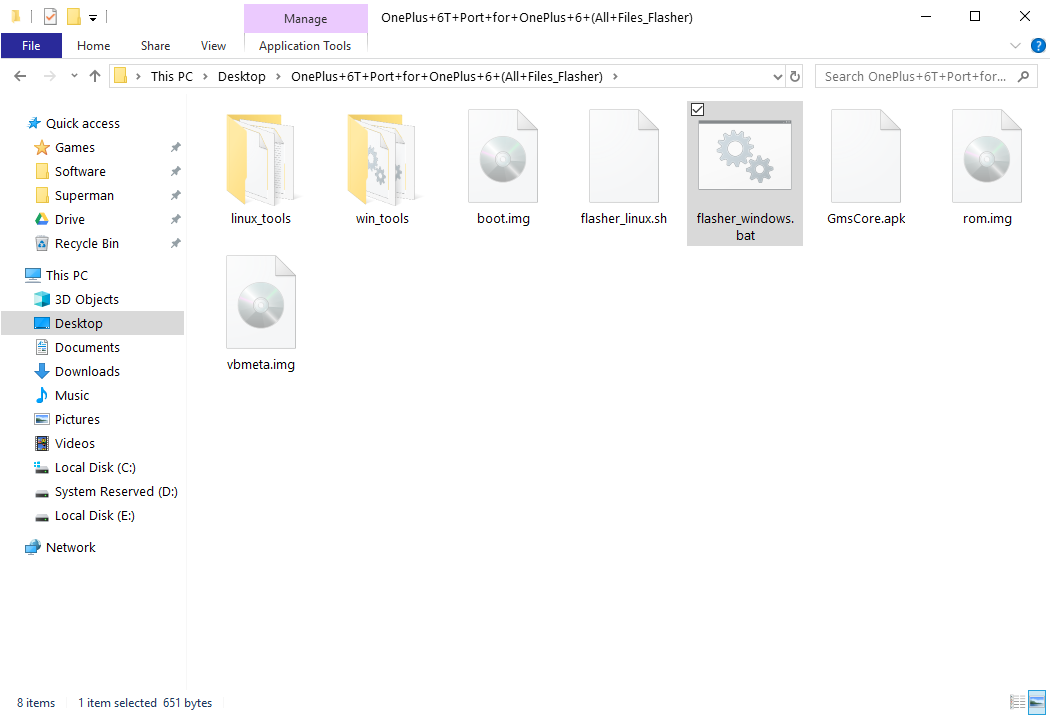Select the vbmeta.img disc image icon
Image resolution: width=1051 pixels, height=716 pixels.
click(261, 302)
